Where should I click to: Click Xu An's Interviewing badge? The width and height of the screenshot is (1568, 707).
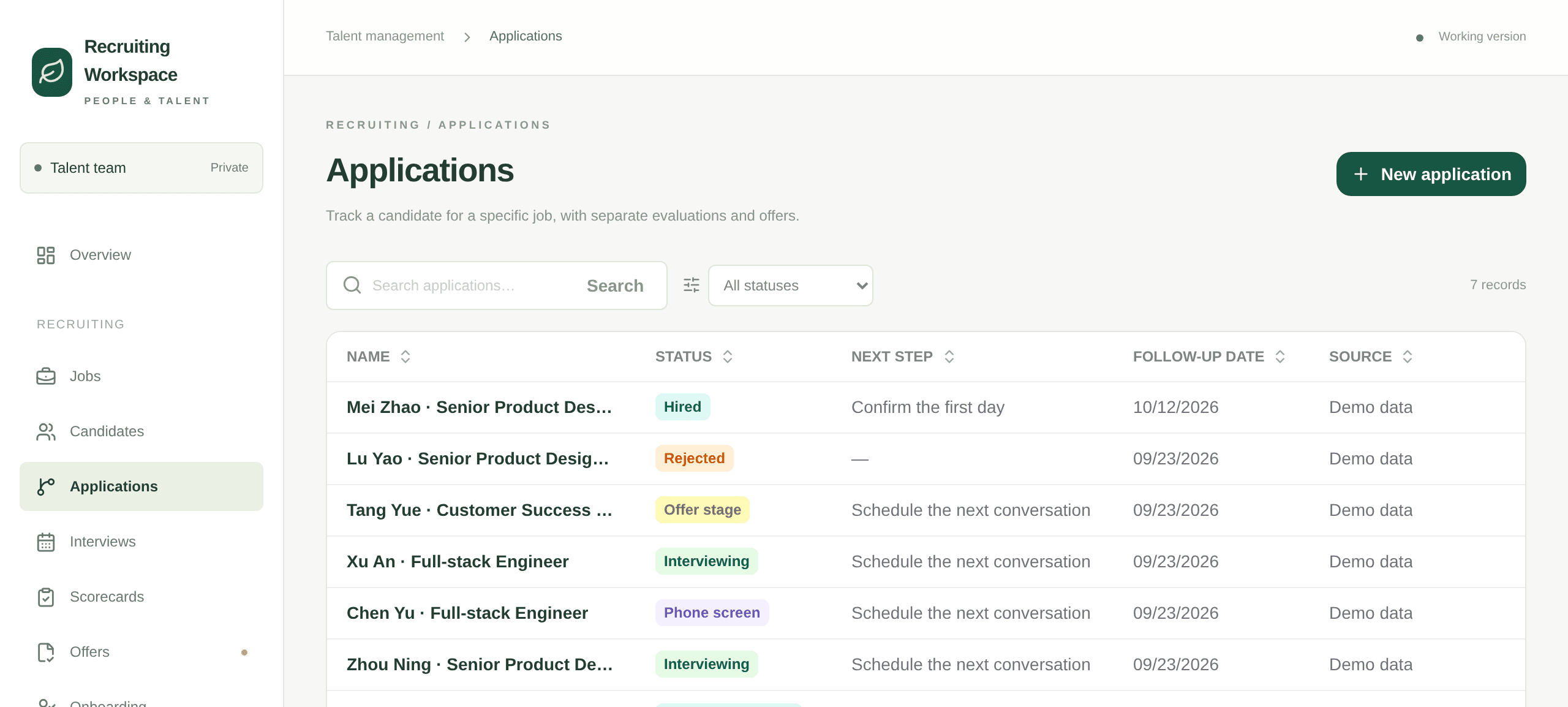pyautogui.click(x=706, y=561)
